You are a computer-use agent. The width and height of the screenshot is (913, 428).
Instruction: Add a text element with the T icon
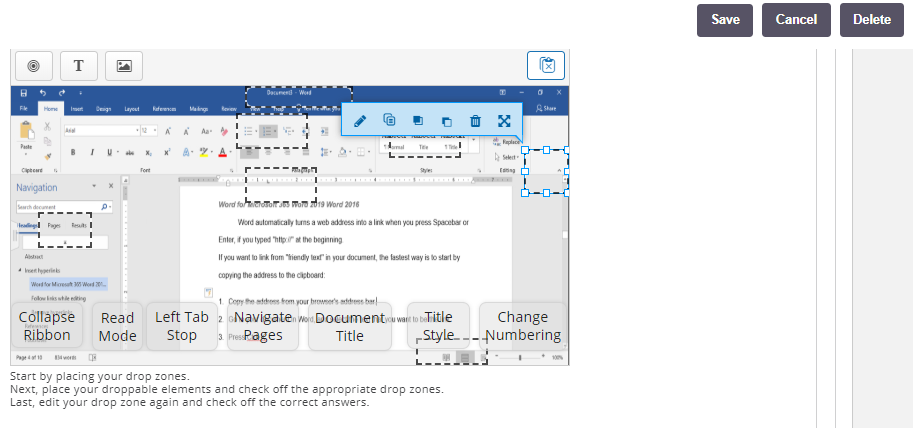79,66
